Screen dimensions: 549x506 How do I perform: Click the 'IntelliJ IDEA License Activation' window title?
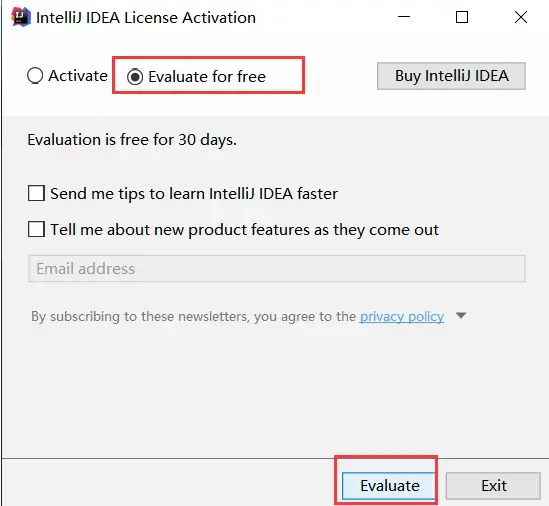tap(146, 18)
